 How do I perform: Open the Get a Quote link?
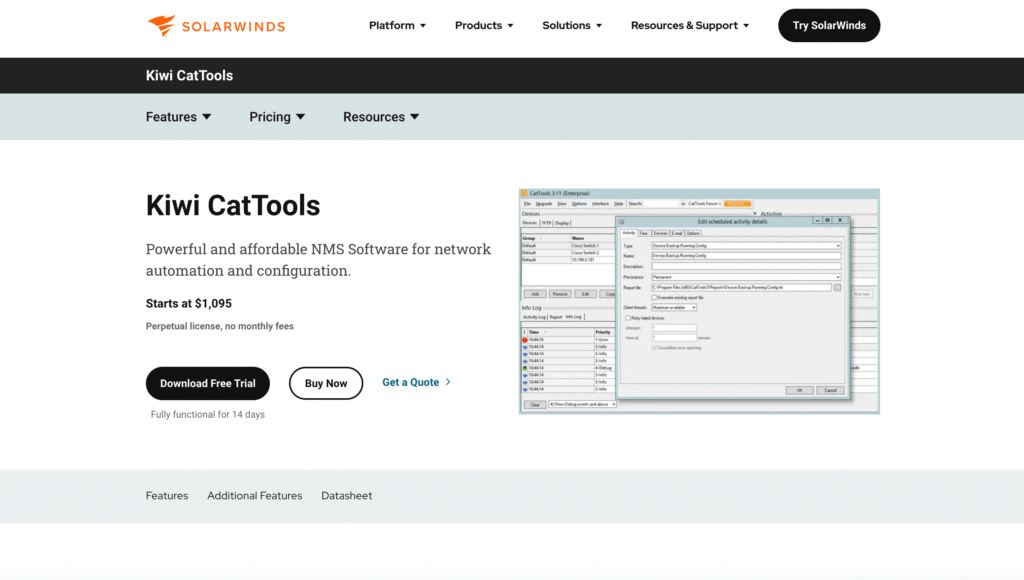[x=411, y=382]
